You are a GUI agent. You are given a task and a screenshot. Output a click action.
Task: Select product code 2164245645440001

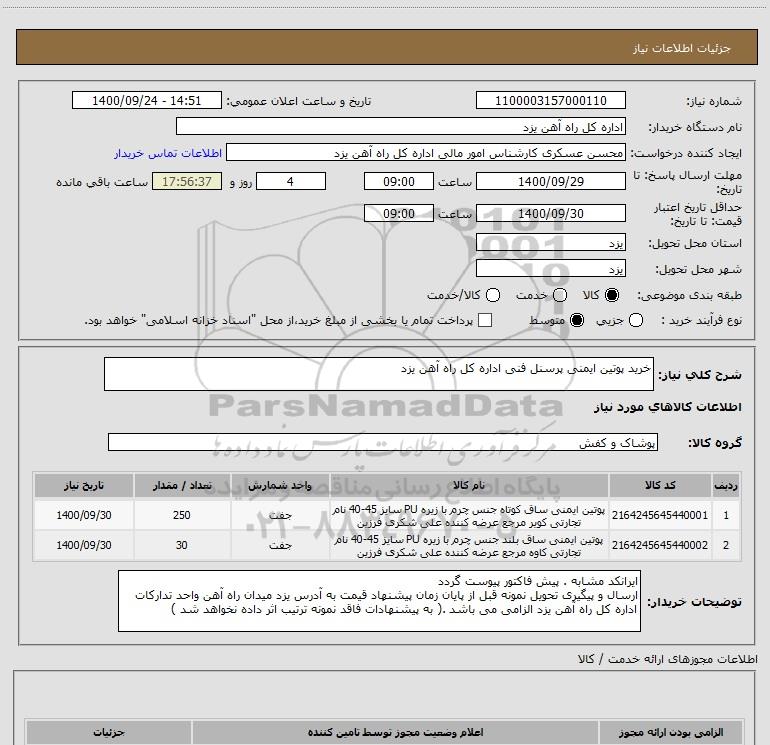660,515
